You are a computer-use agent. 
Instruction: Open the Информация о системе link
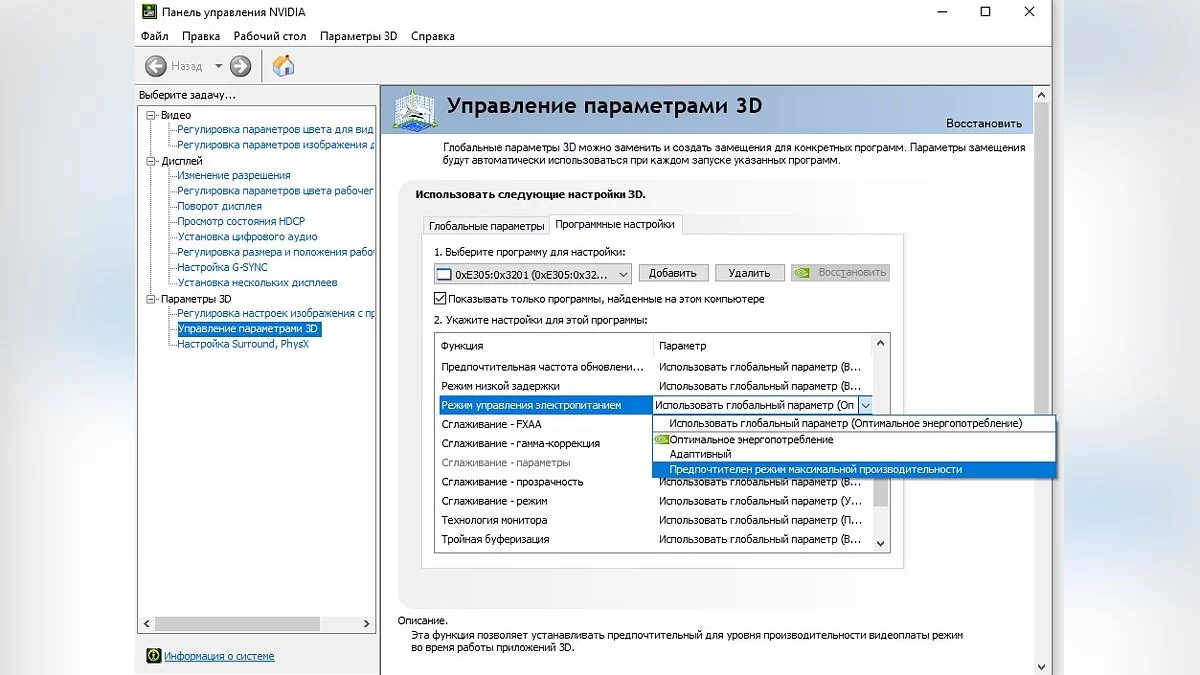[x=219, y=656]
